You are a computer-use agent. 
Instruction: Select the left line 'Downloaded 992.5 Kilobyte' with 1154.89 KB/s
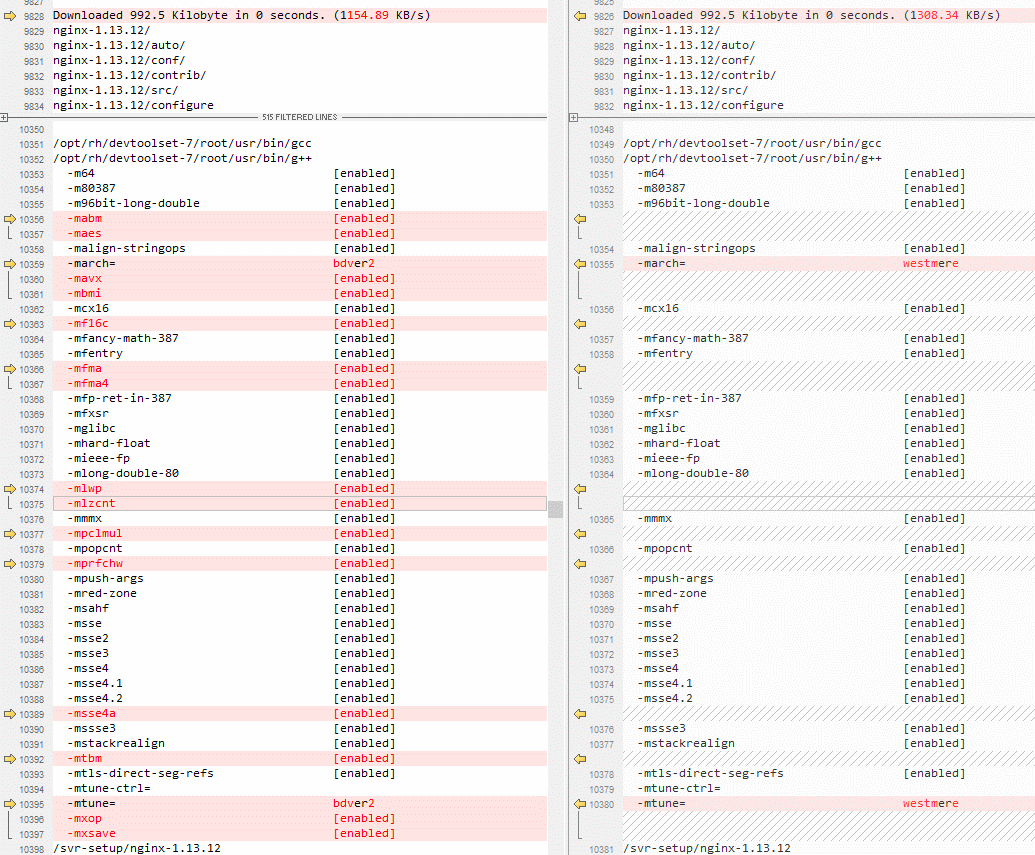click(300, 15)
